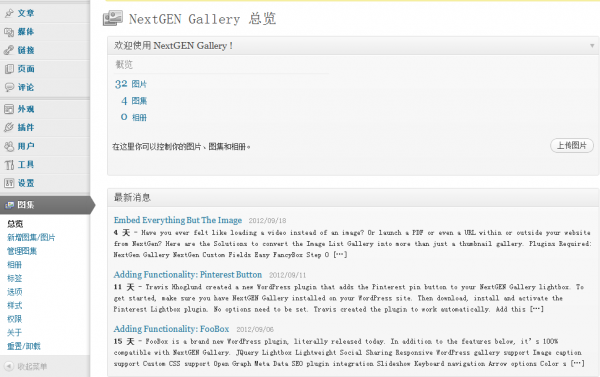Click the 2012/09/11 date text

pos(287,275)
